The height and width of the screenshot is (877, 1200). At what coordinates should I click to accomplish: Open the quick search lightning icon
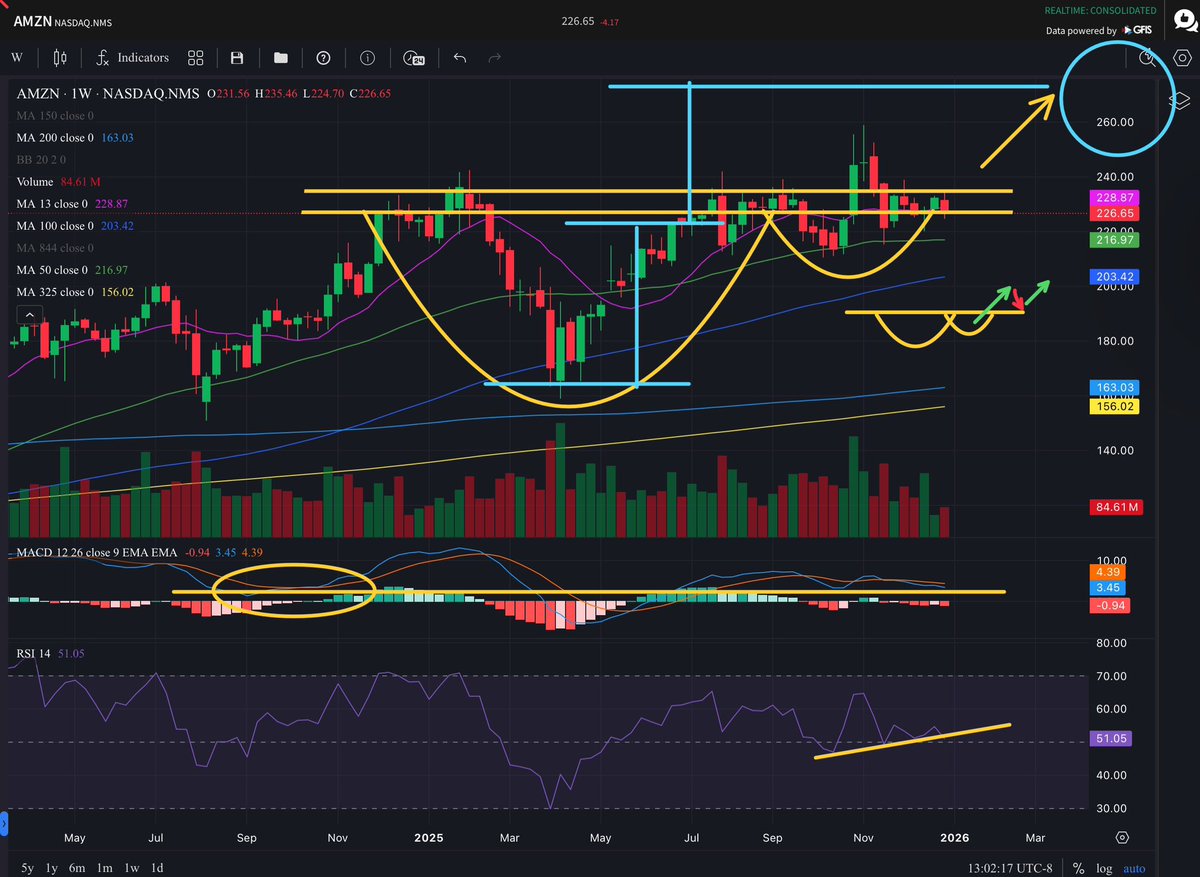pos(1147,58)
